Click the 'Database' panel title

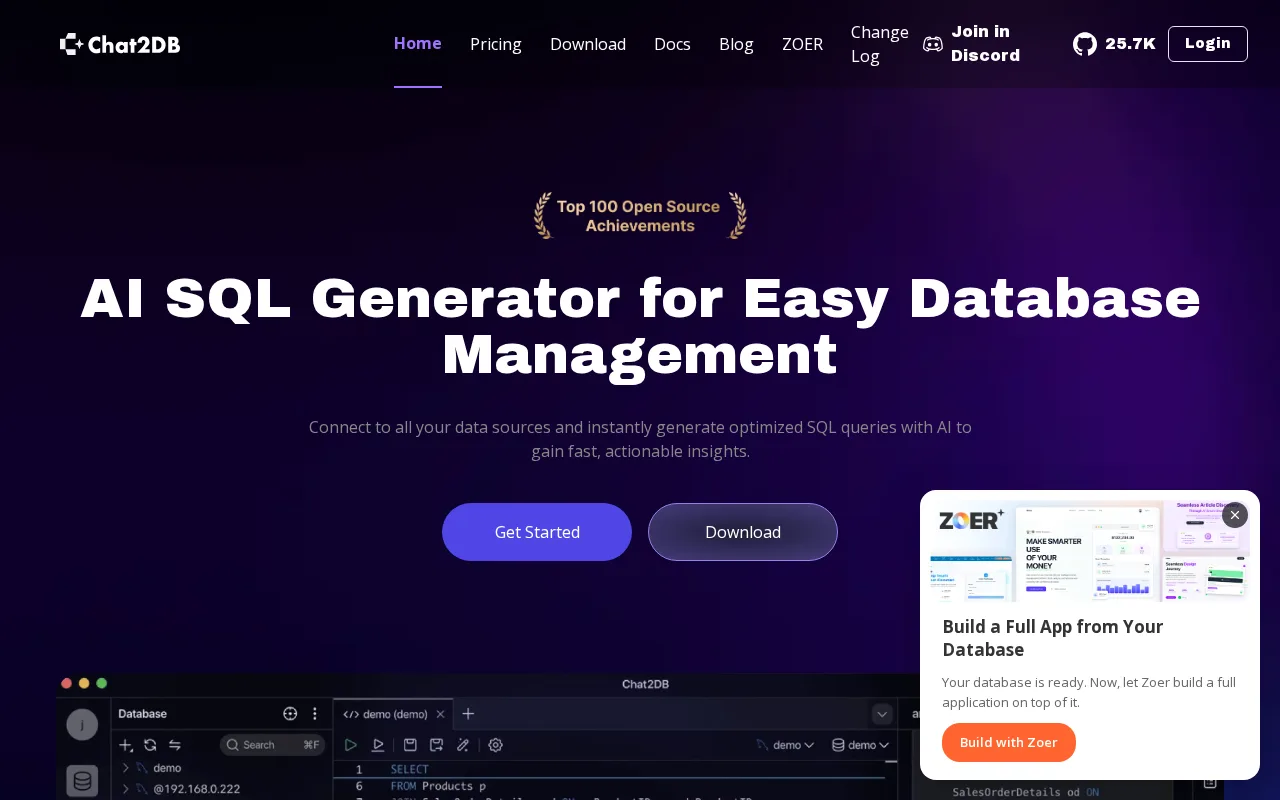[x=143, y=714]
